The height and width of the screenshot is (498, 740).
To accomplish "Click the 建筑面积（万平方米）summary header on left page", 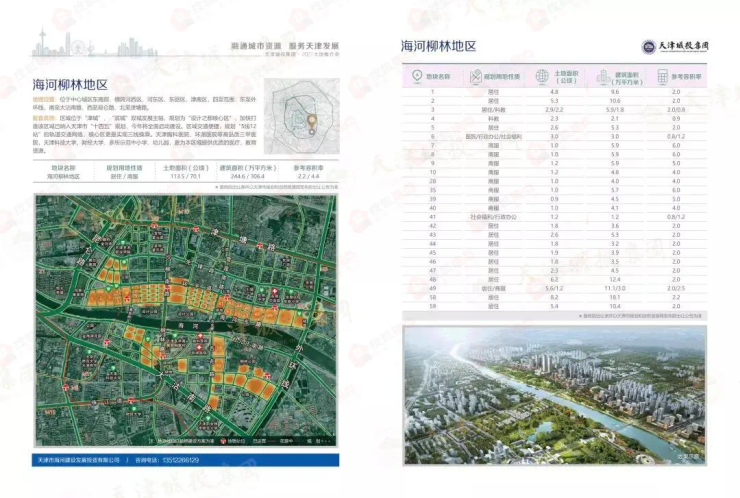I will pyautogui.click(x=248, y=168).
